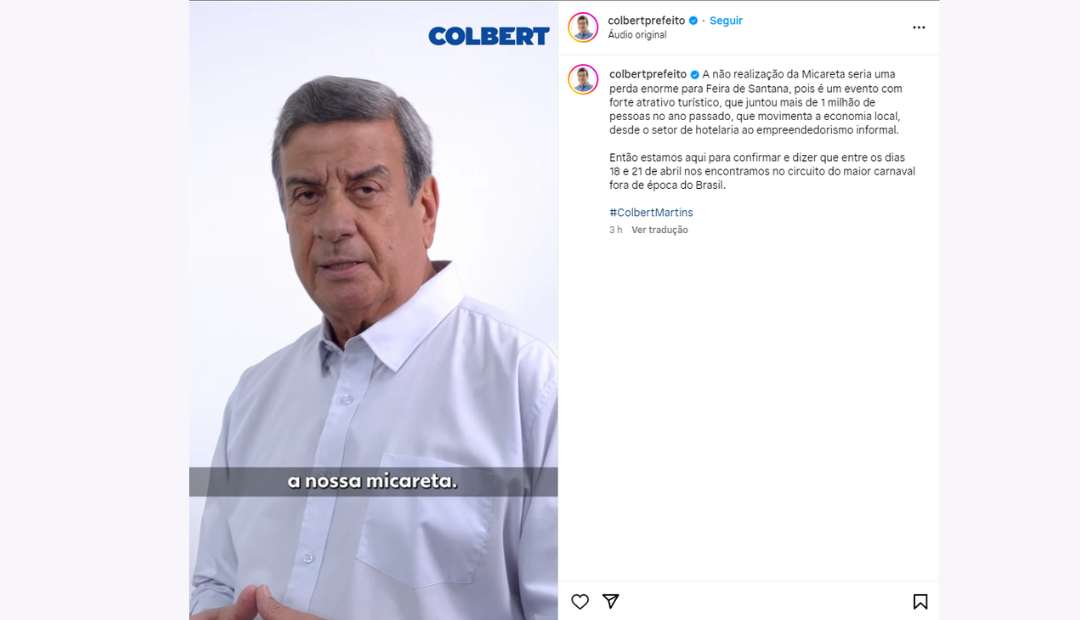The image size is (1080, 620).
Task: Like the post with heart icon
Action: pyautogui.click(x=580, y=601)
